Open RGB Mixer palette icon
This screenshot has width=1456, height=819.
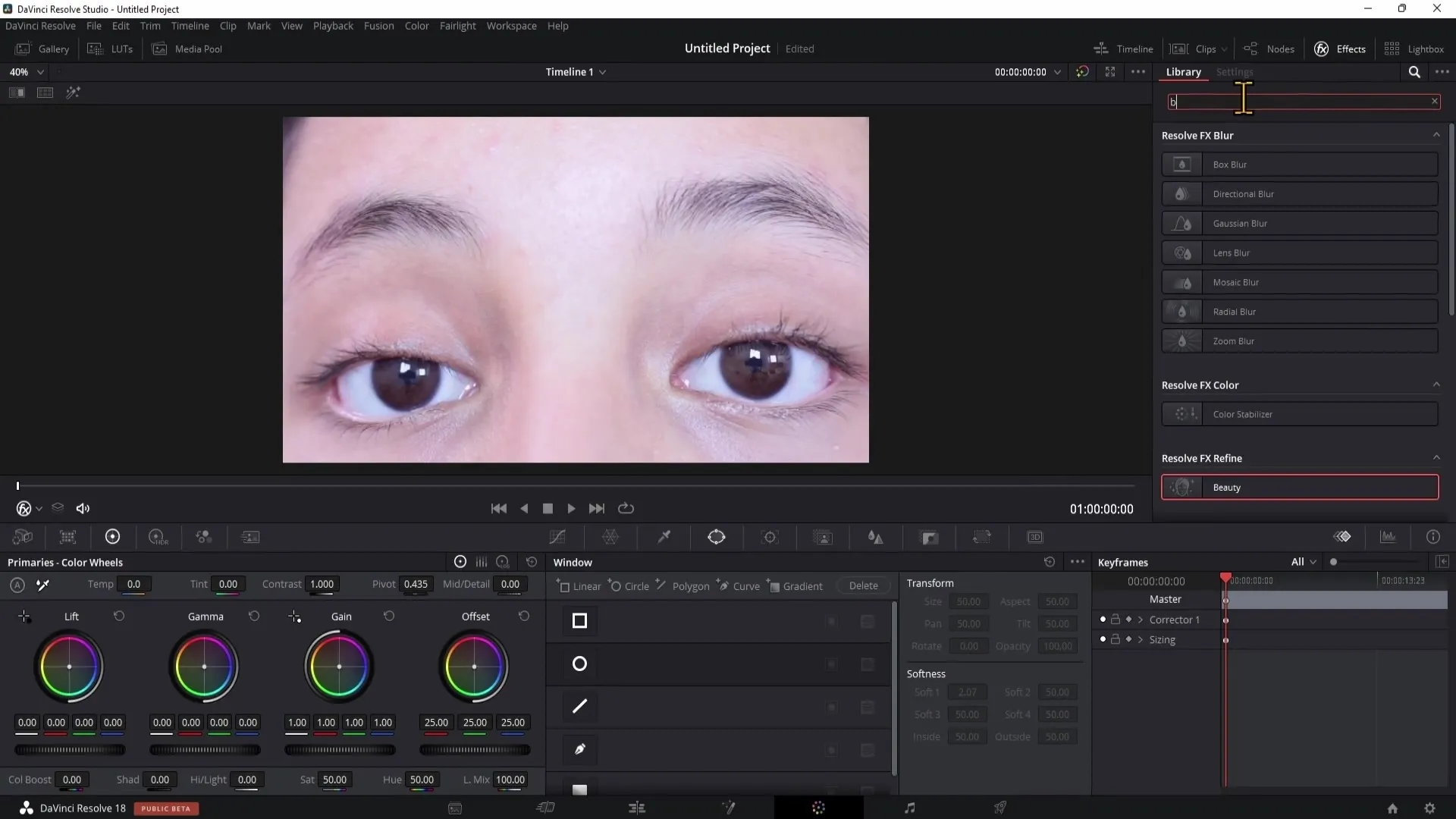[203, 537]
